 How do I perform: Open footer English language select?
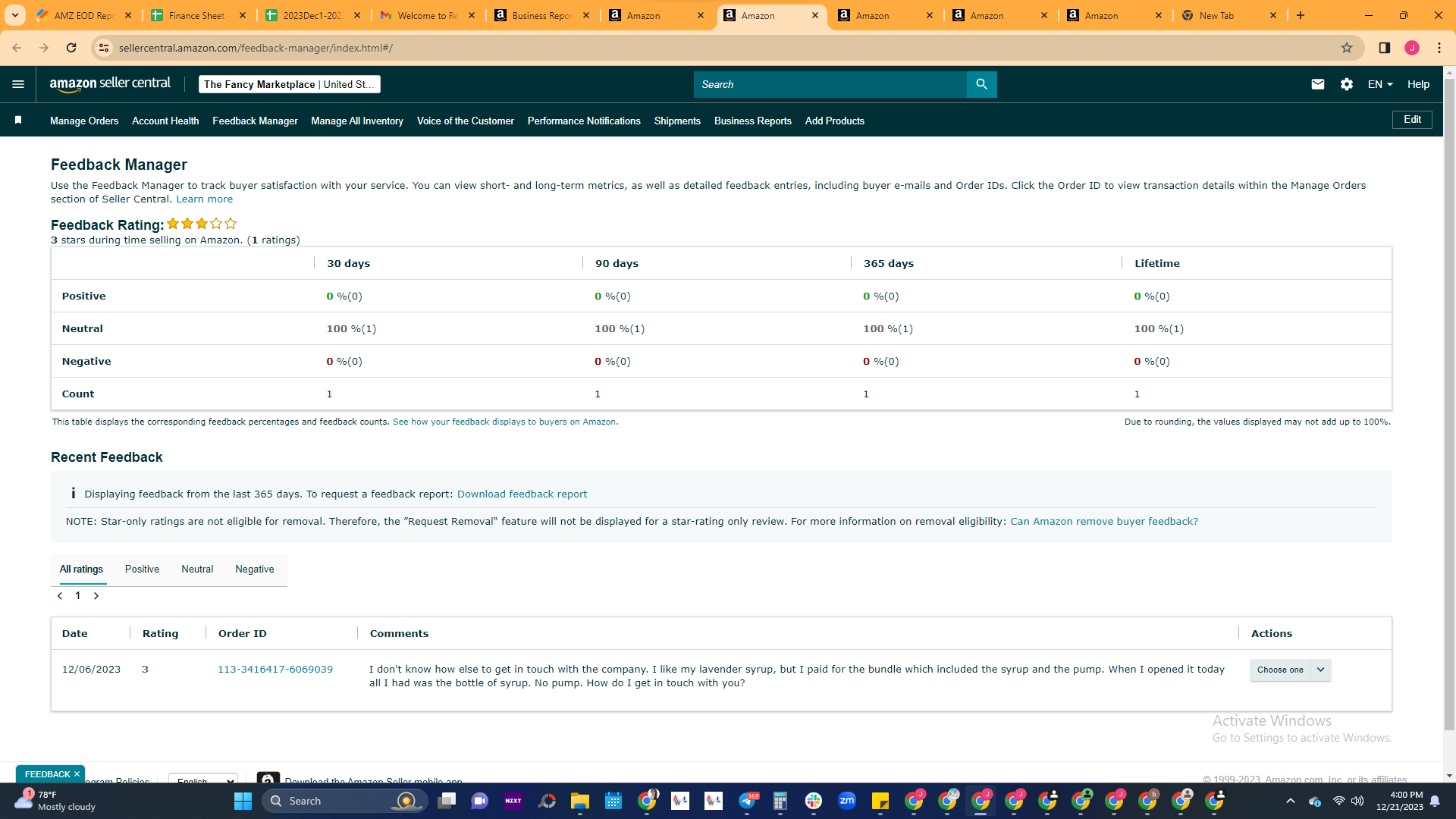pos(203,779)
